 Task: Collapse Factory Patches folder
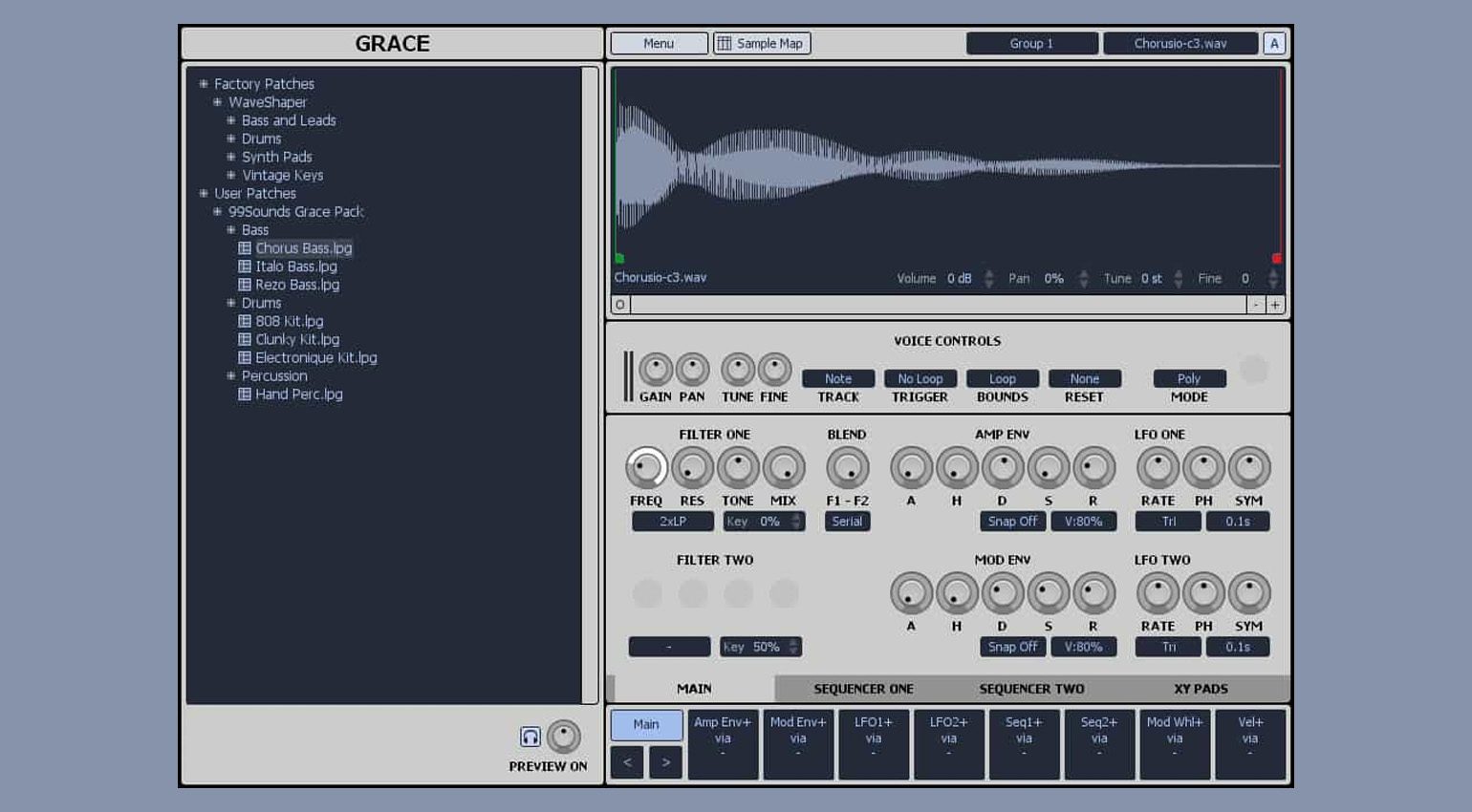[x=203, y=84]
